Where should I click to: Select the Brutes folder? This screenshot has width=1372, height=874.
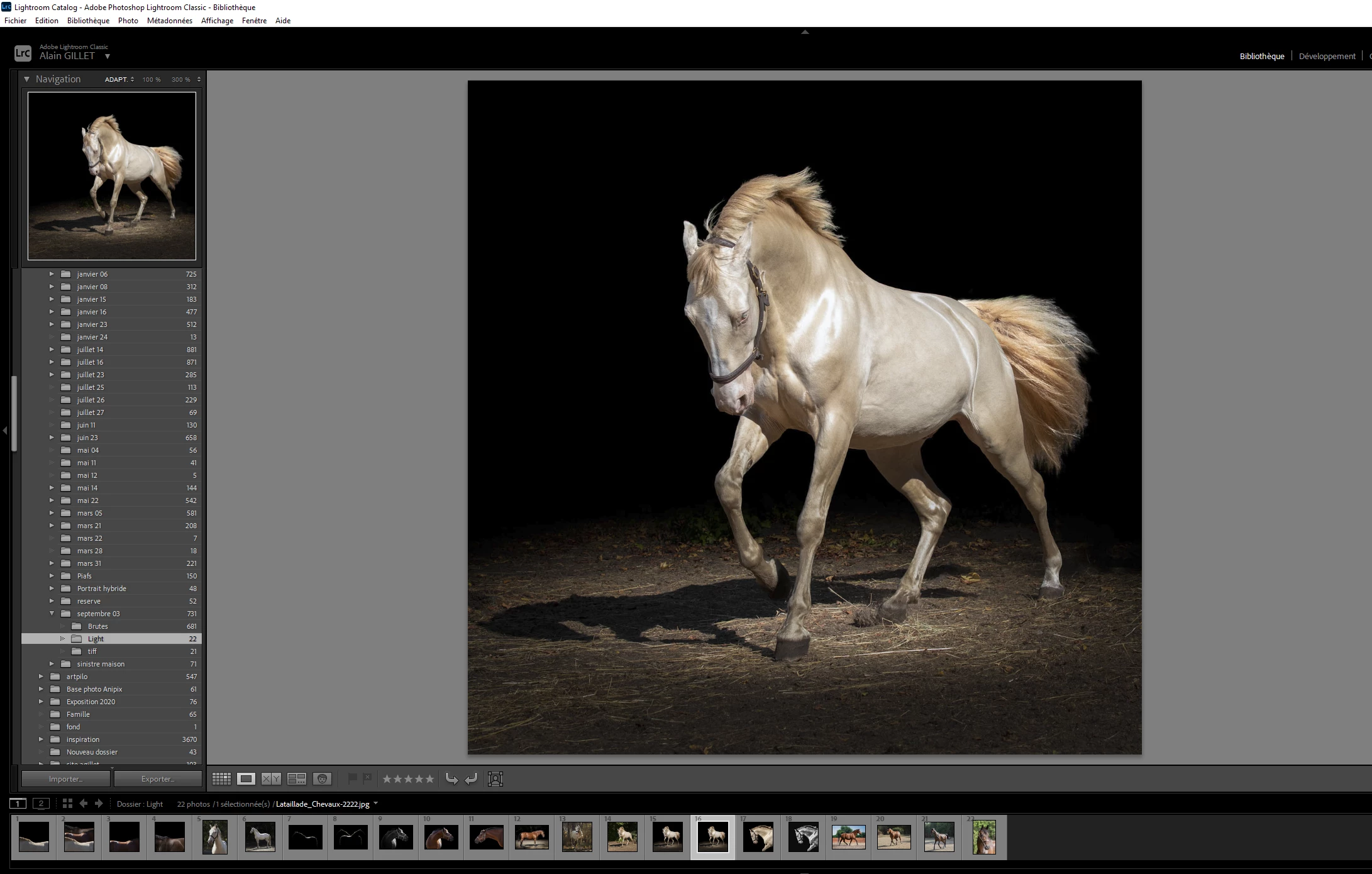98,626
